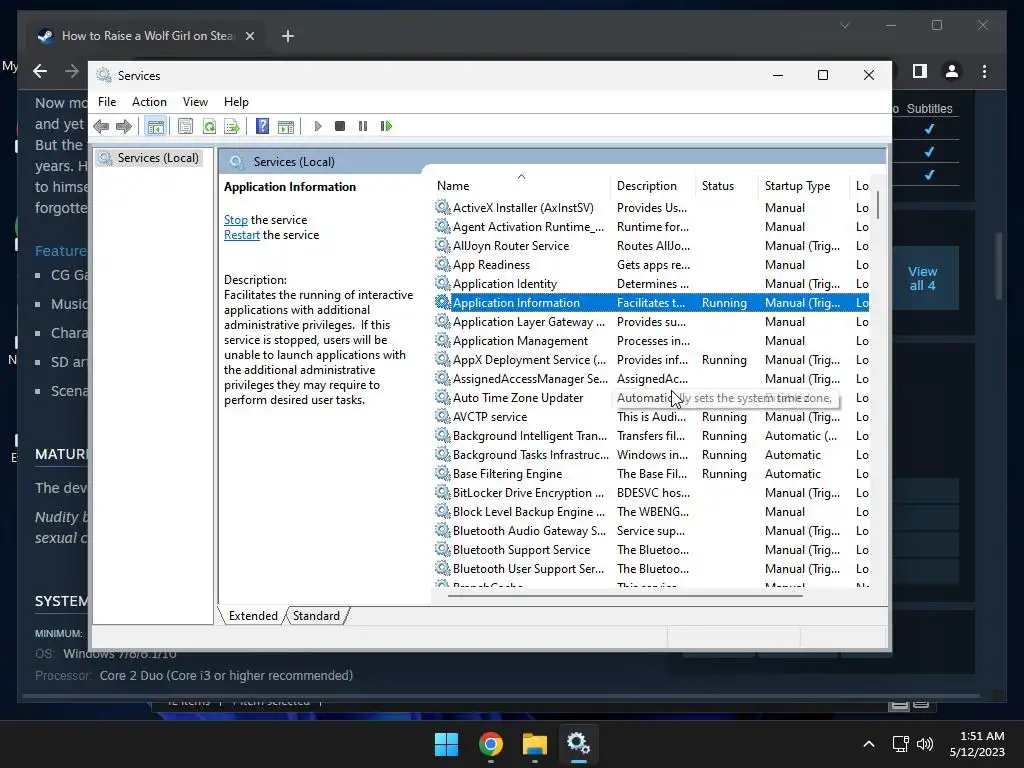Click gear icon beside App Readiness
1024x768 pixels.
443,264
